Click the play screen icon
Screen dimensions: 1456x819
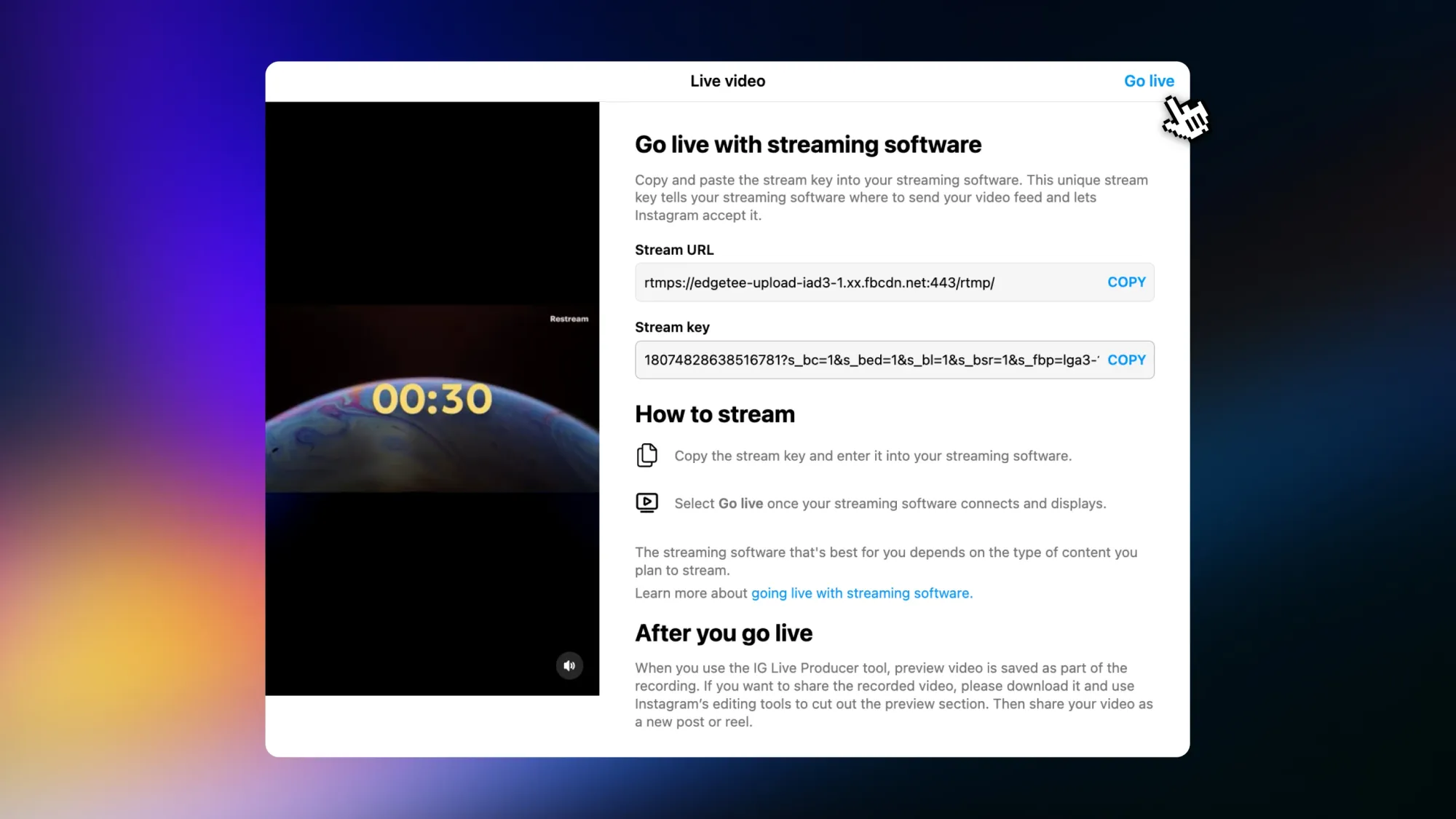[x=646, y=503]
